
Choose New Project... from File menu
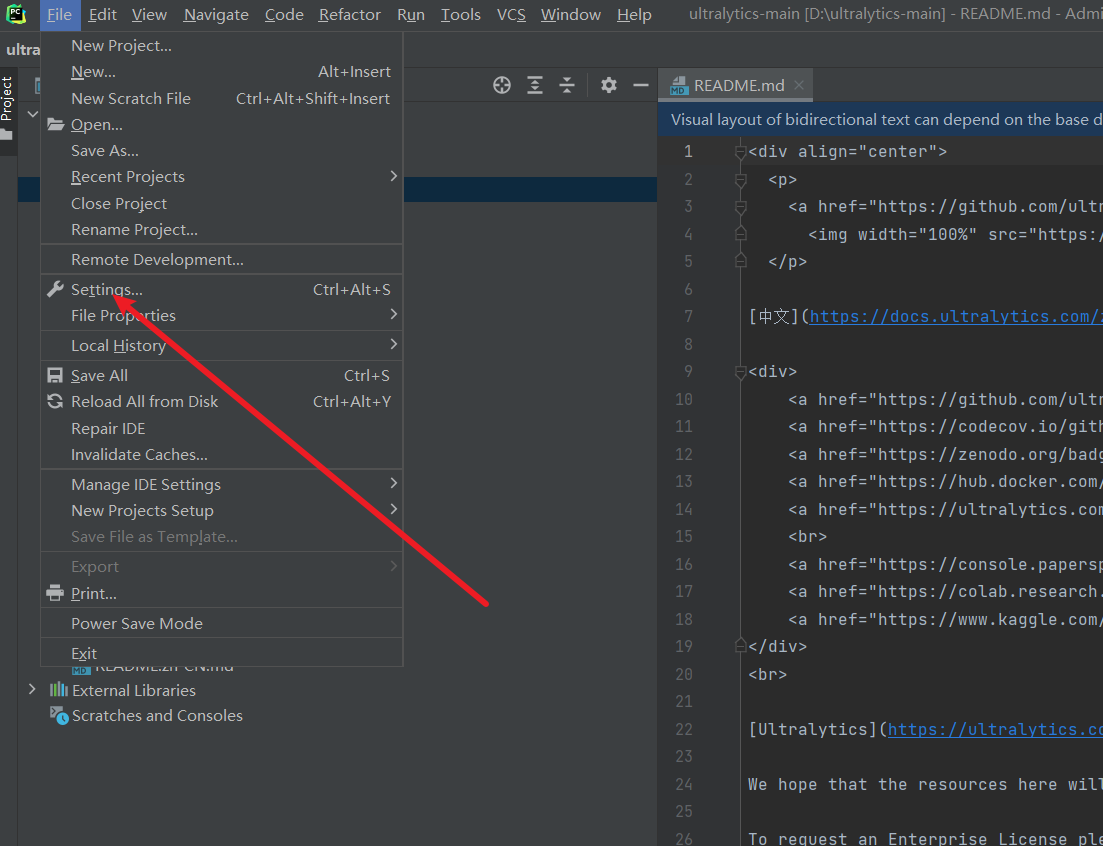pos(222,46)
